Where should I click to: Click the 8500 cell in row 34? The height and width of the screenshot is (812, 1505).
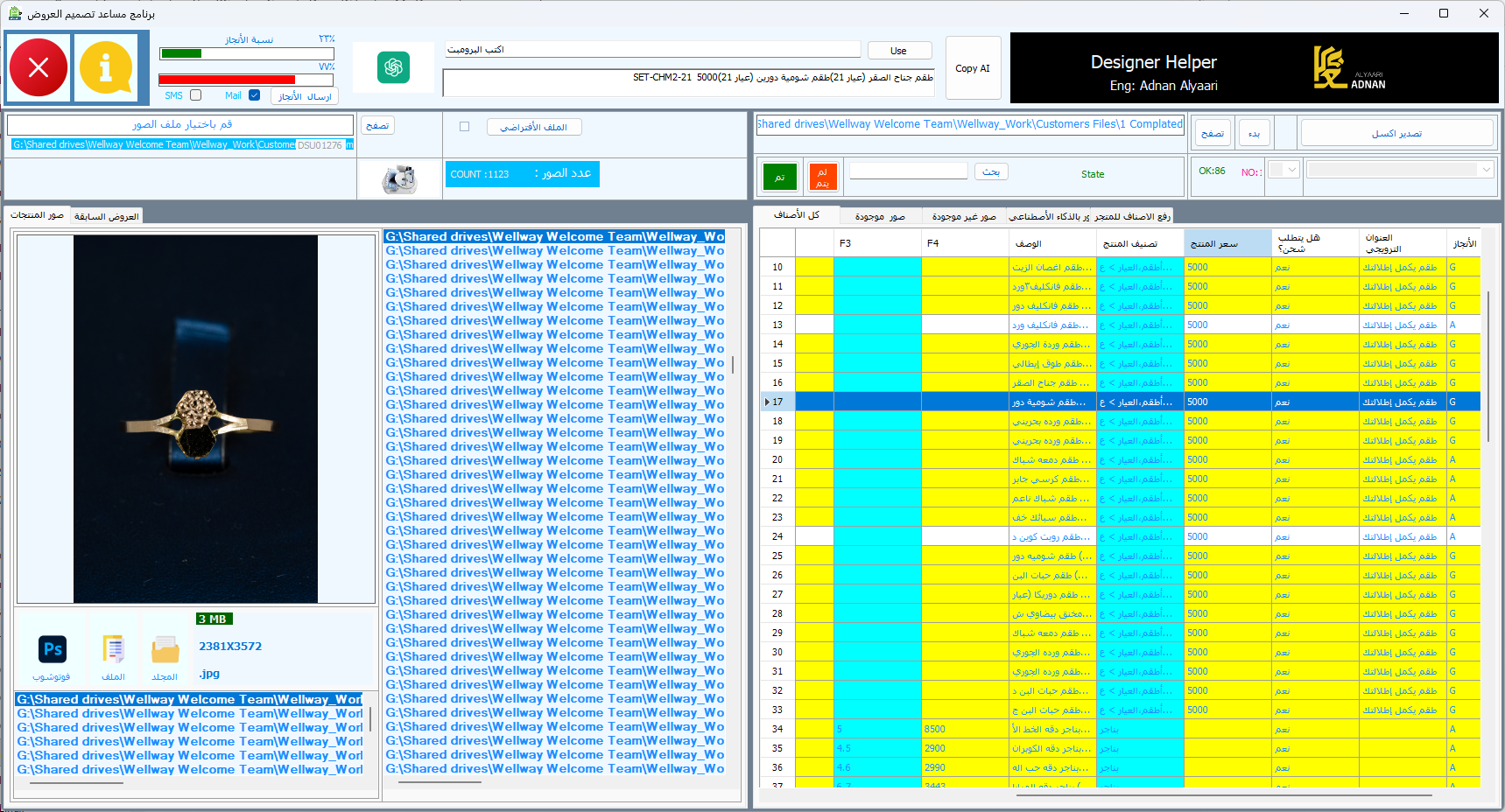pyautogui.click(x=965, y=729)
